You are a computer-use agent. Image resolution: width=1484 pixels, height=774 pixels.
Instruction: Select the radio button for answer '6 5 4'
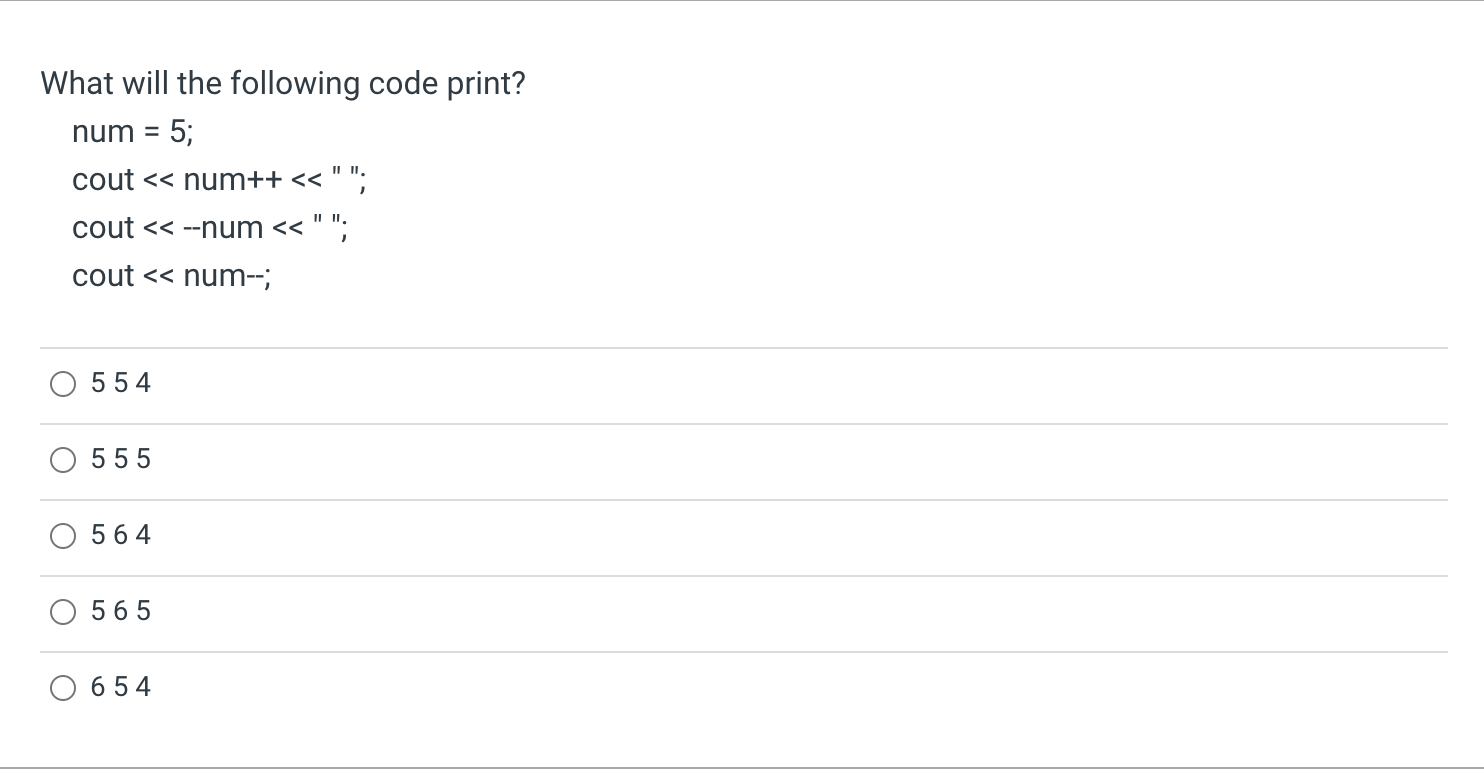[62, 688]
